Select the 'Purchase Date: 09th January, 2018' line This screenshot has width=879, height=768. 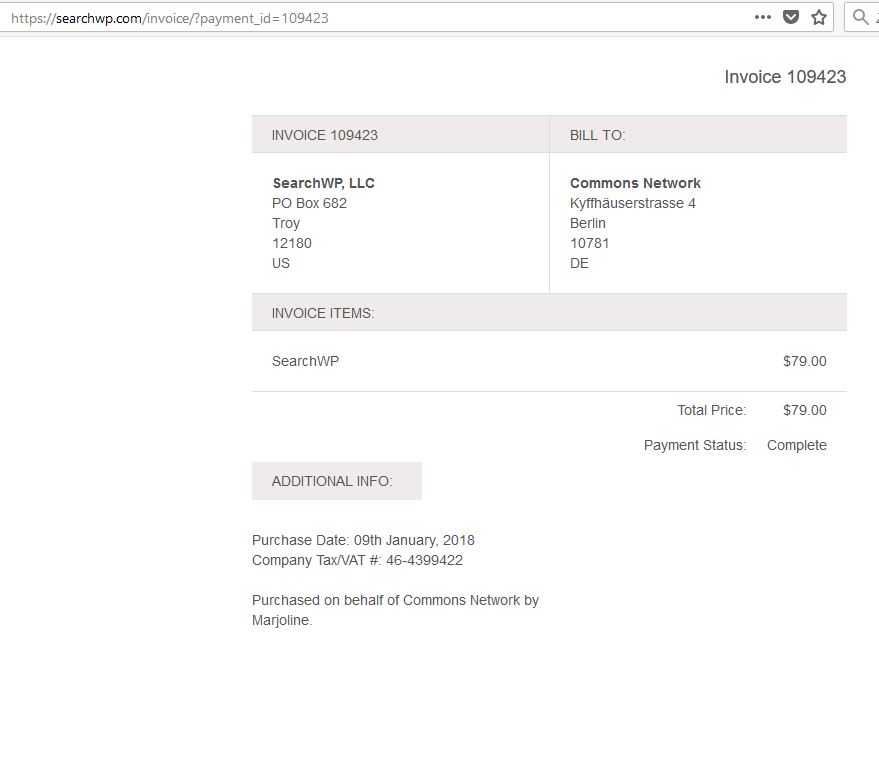click(363, 540)
